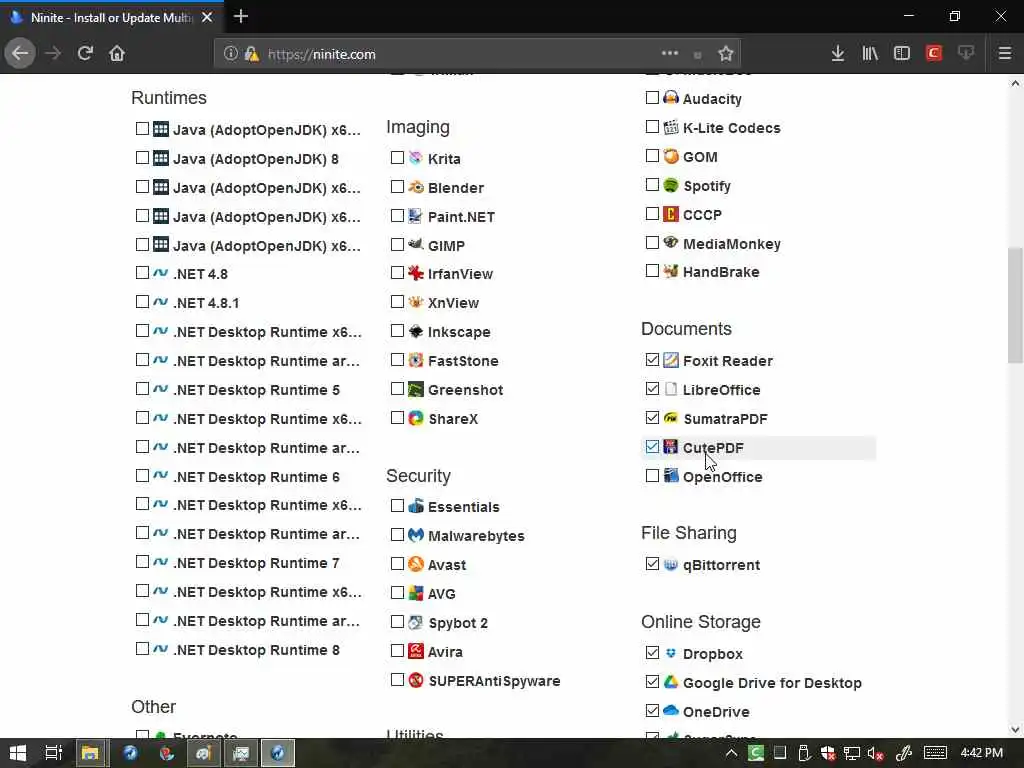Click the Spybot 2 label

(x=458, y=623)
